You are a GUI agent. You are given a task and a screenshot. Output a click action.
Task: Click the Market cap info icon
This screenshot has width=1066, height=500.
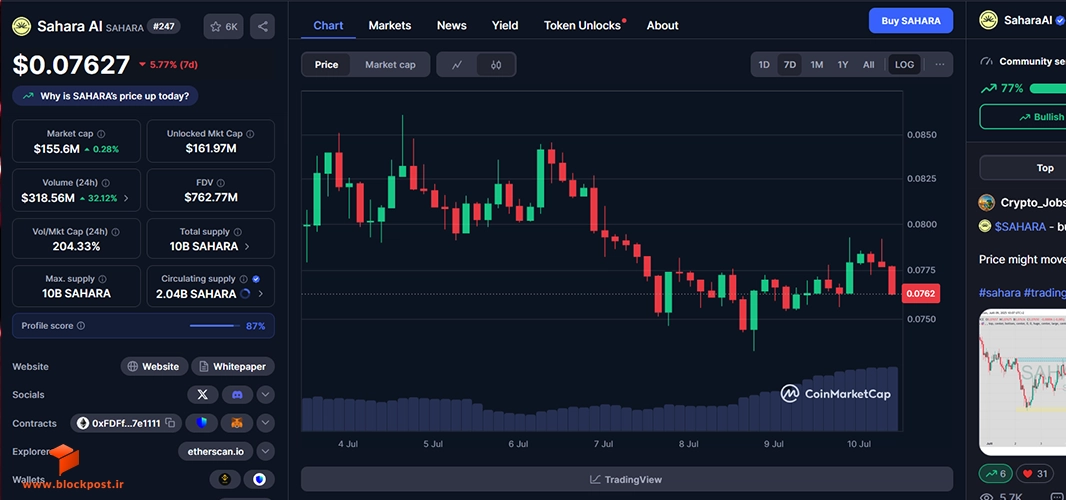pos(101,134)
